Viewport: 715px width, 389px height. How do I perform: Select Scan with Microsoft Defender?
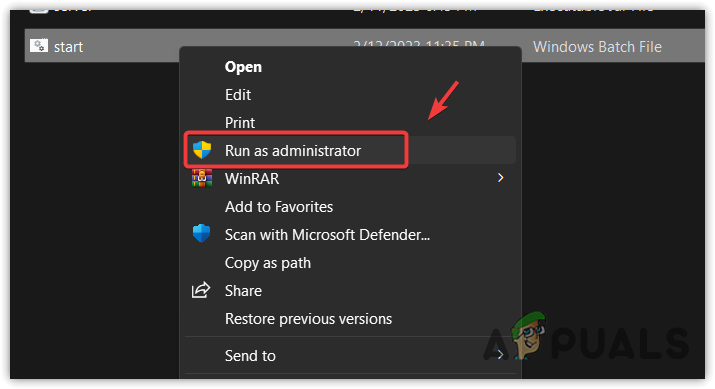(x=350, y=234)
